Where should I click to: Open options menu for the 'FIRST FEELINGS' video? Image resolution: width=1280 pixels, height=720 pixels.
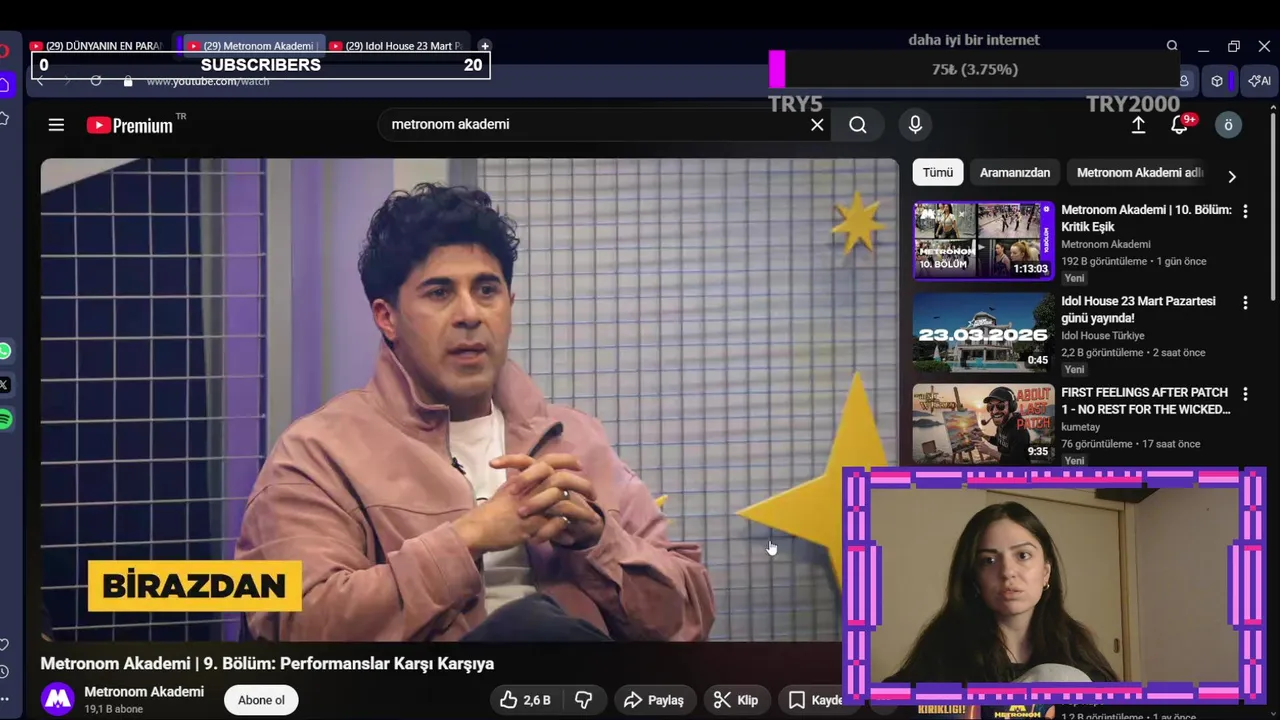[x=1245, y=394]
